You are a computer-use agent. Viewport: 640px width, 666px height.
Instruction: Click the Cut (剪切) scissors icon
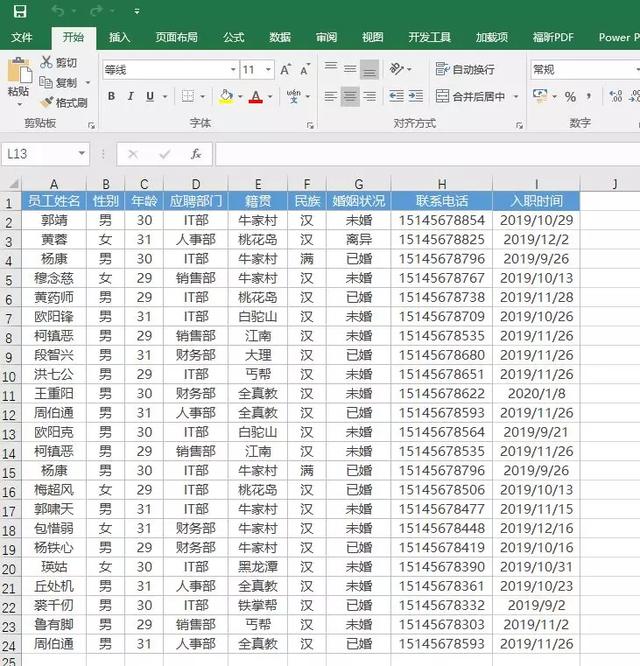pyautogui.click(x=46, y=62)
